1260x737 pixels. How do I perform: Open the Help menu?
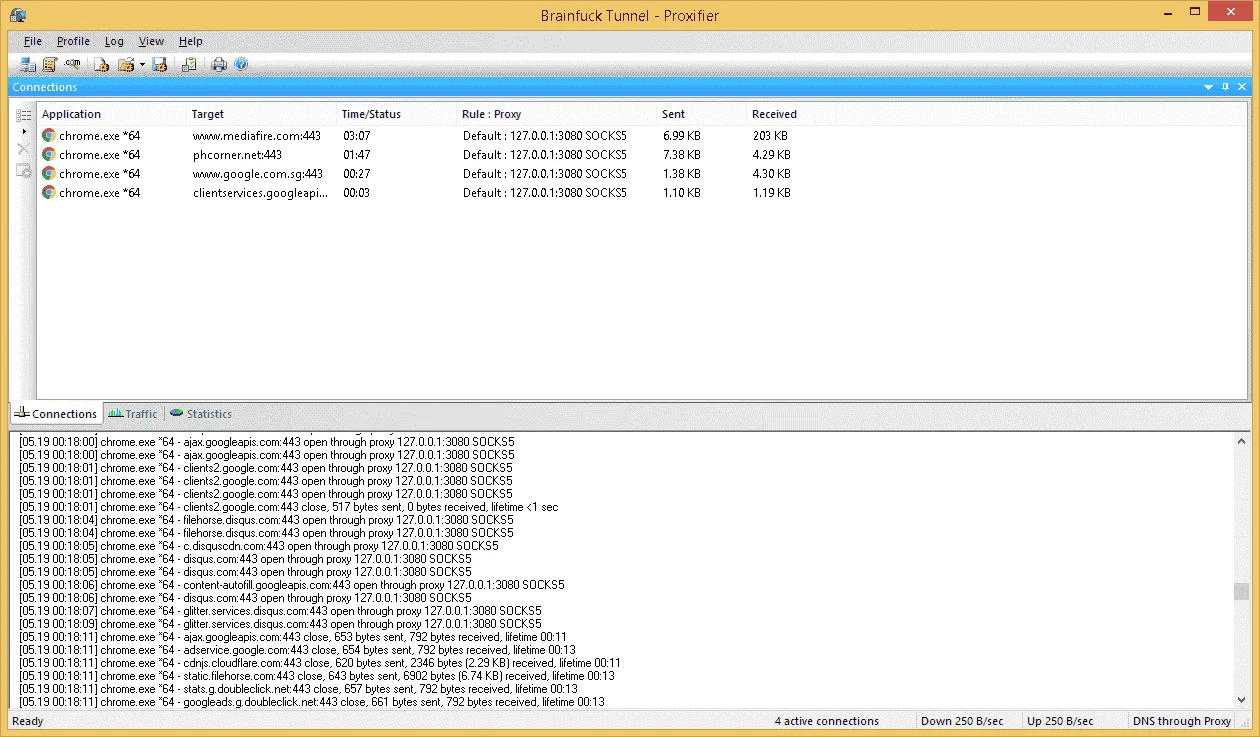tap(191, 41)
